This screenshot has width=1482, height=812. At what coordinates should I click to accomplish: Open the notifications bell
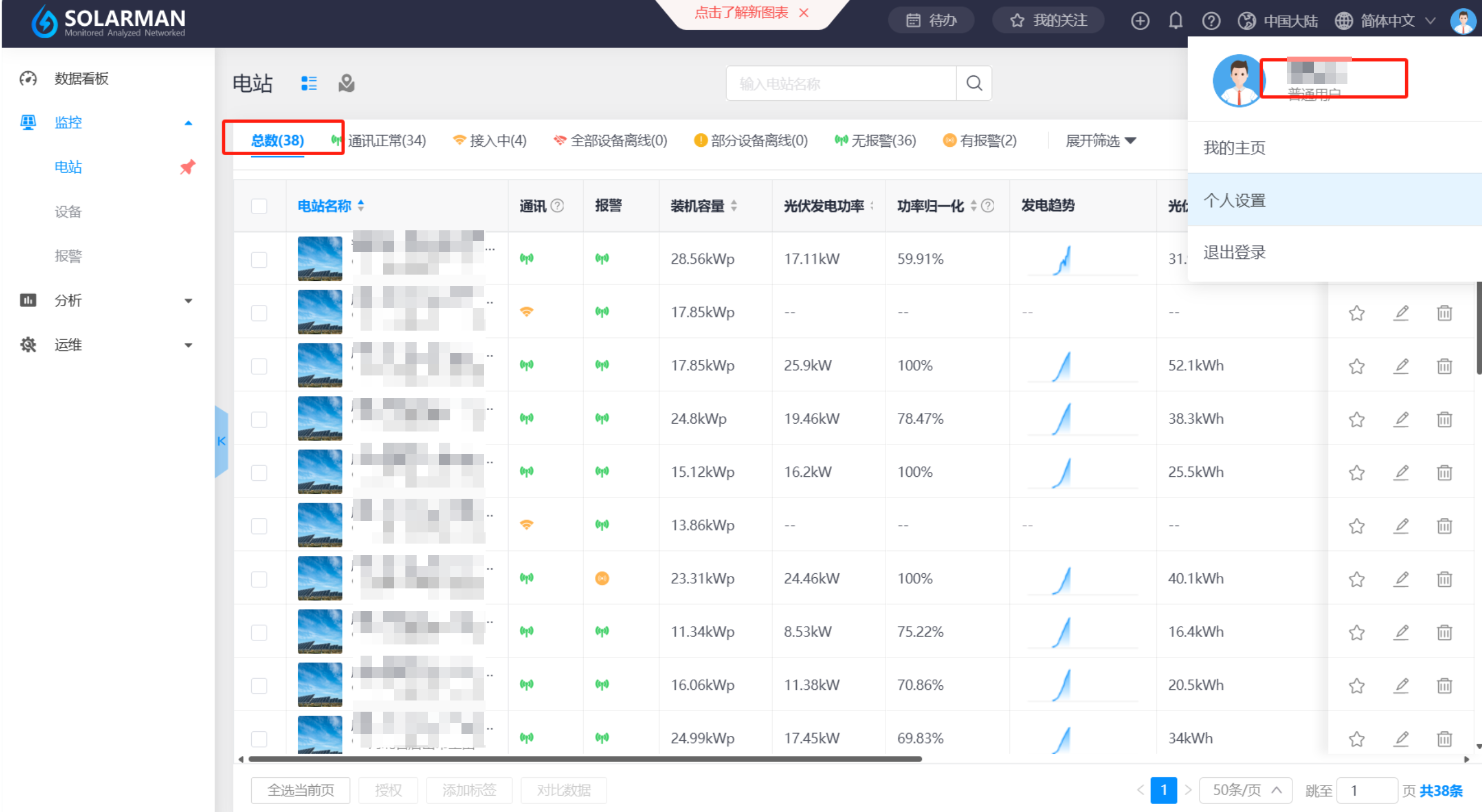coord(1175,21)
